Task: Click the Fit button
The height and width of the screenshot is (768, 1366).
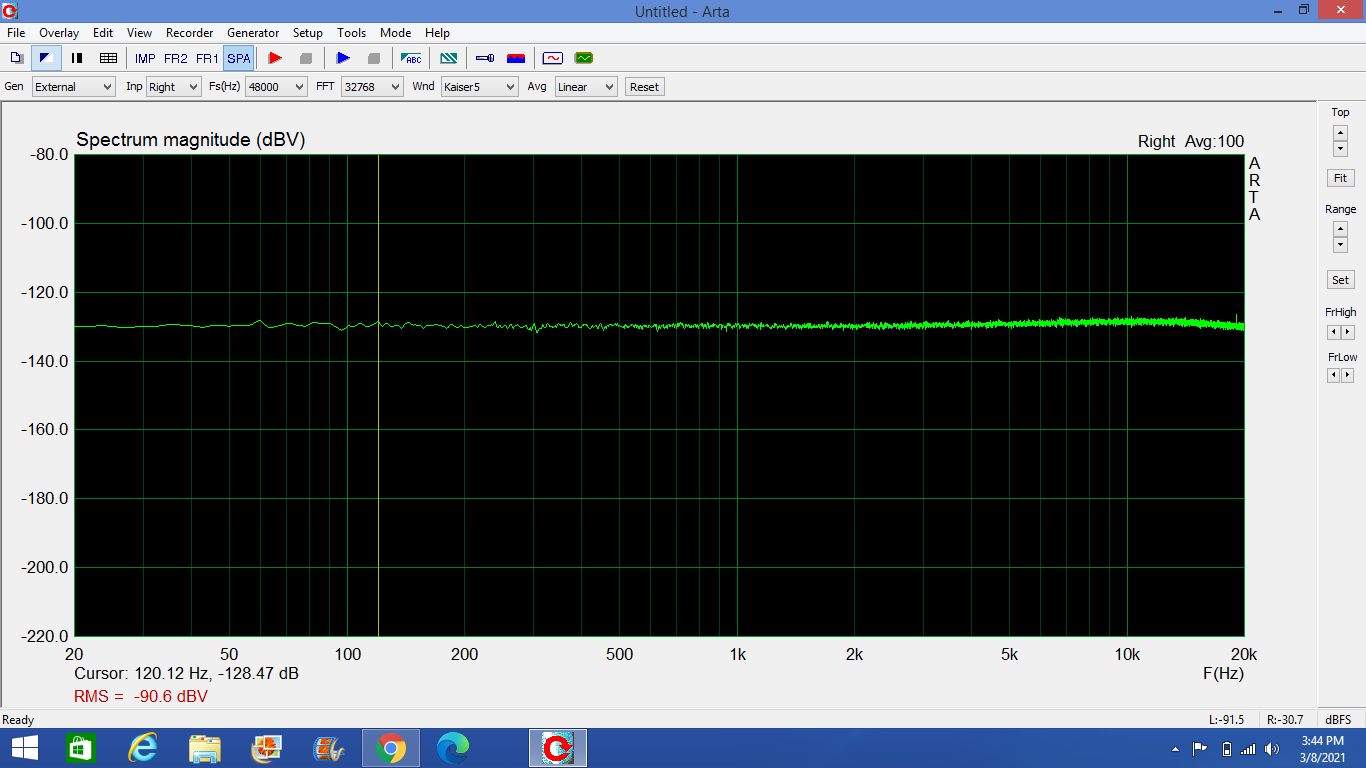Action: (x=1340, y=178)
